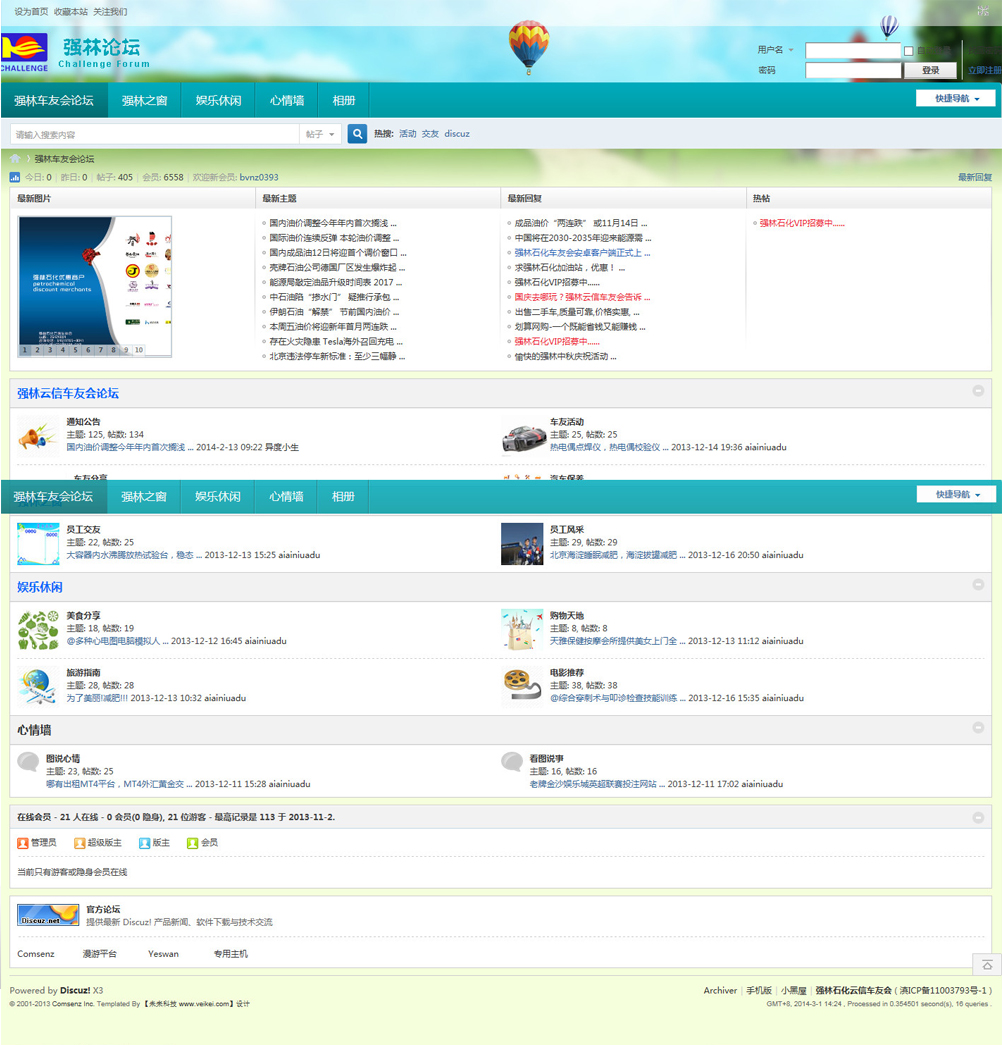Screen dimensions: 1002x1045
Task: Click the blue statistics chart icon
Action: tap(15, 177)
